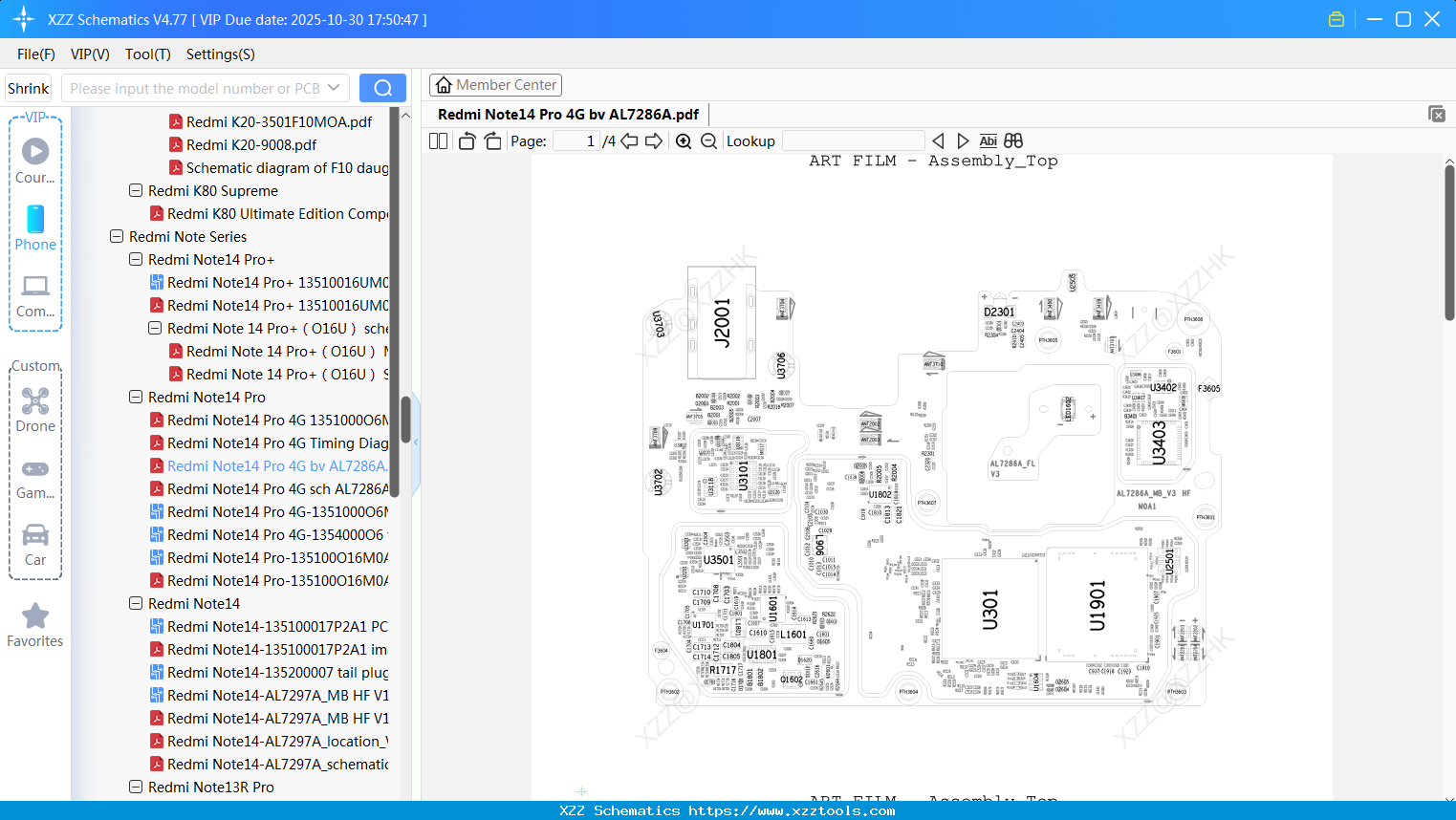Open the Phone category in sidebar
Screen dimensions: 1456x820
pos(35,228)
